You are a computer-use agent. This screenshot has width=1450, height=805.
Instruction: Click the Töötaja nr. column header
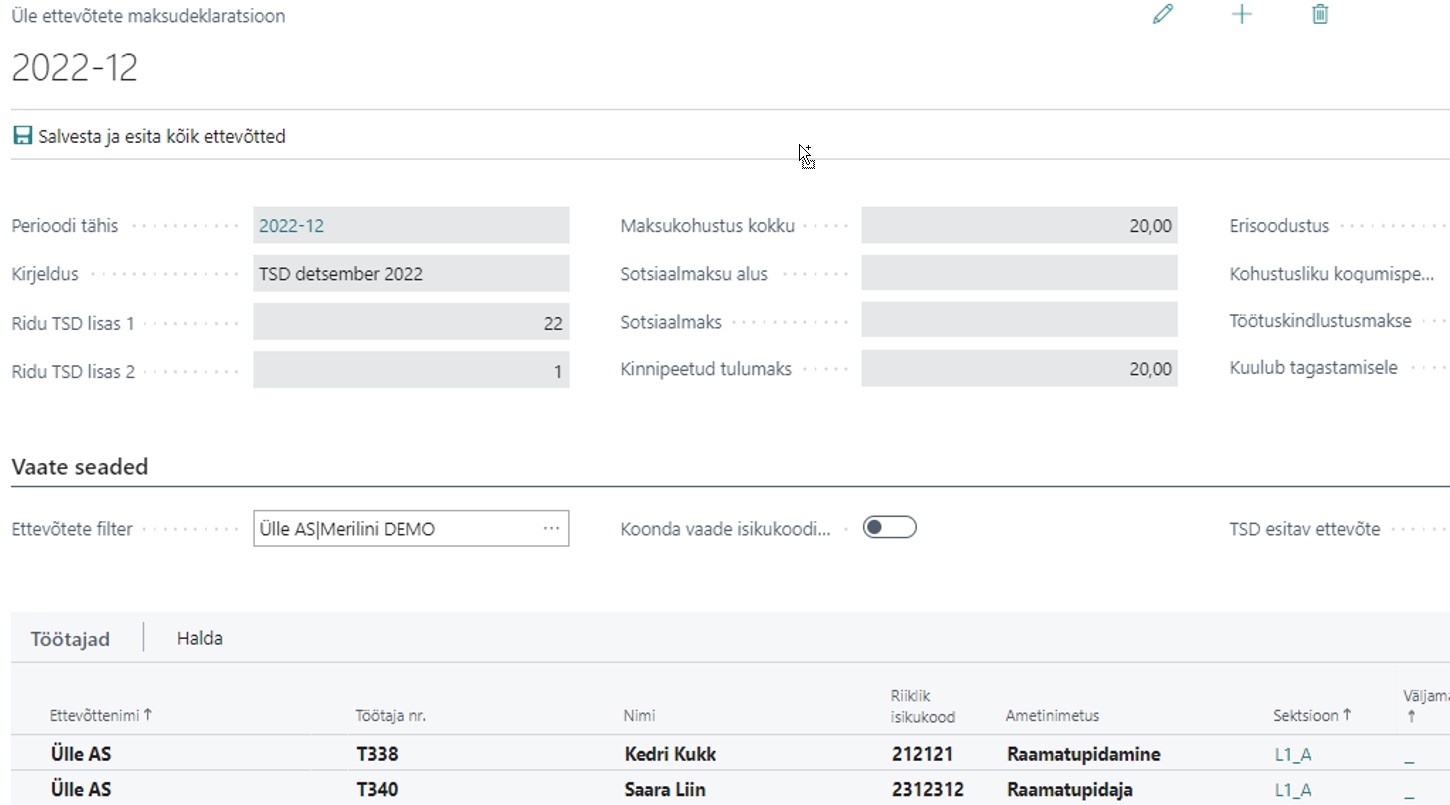click(391, 716)
